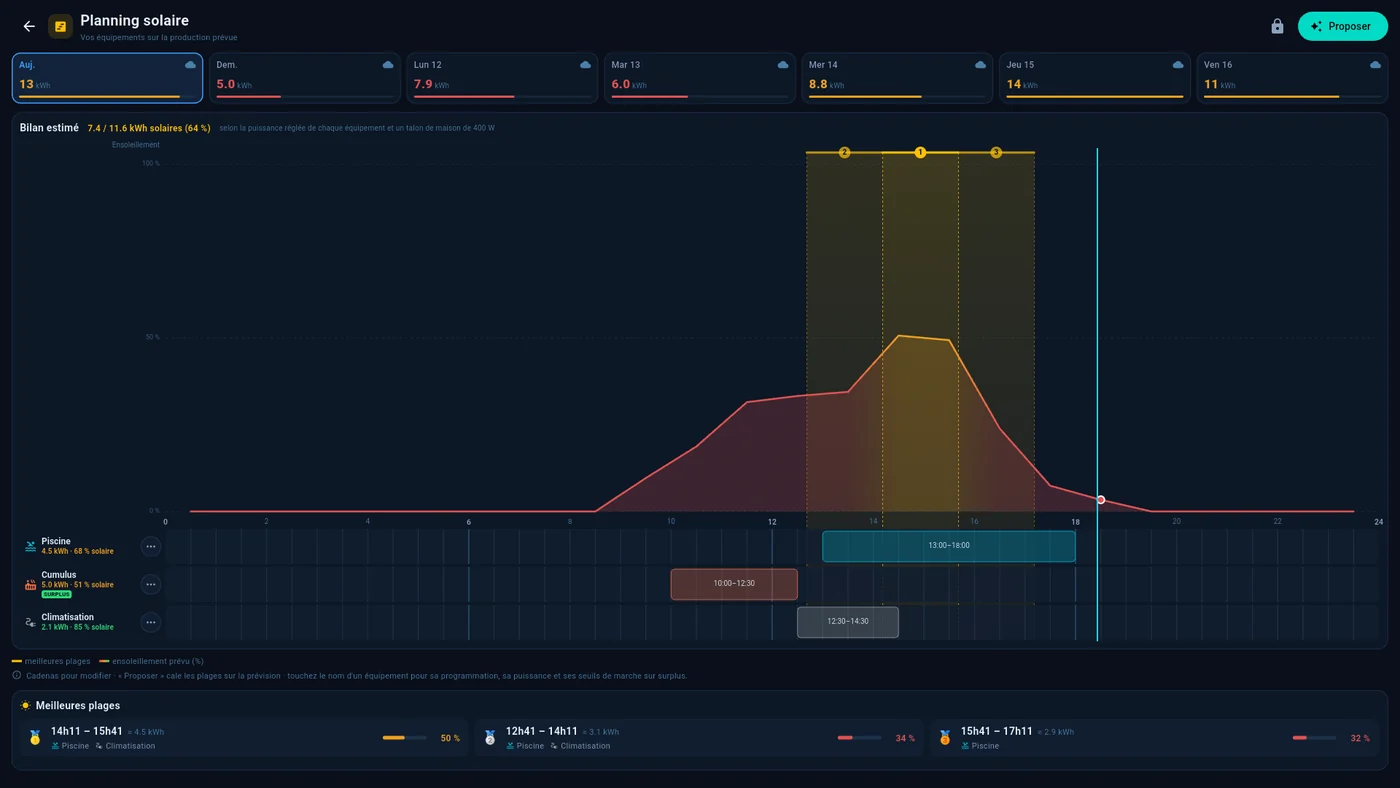The width and height of the screenshot is (1400, 788).
Task: Select the 12h41 – 14h11 best slot
Action: point(699,738)
